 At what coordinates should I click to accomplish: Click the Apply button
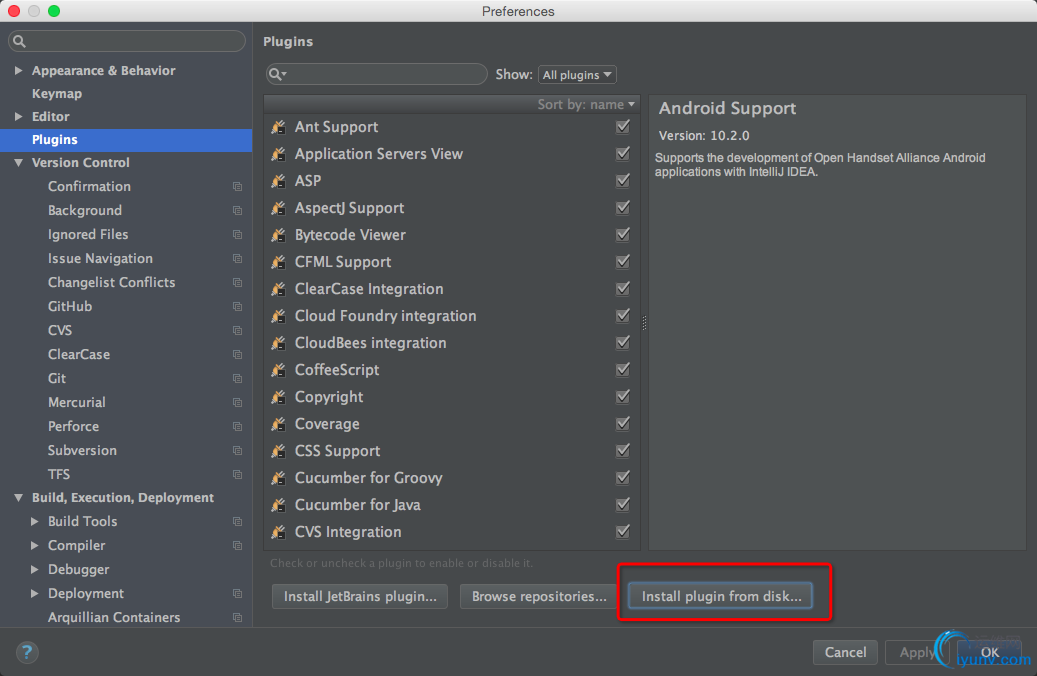[x=916, y=652]
